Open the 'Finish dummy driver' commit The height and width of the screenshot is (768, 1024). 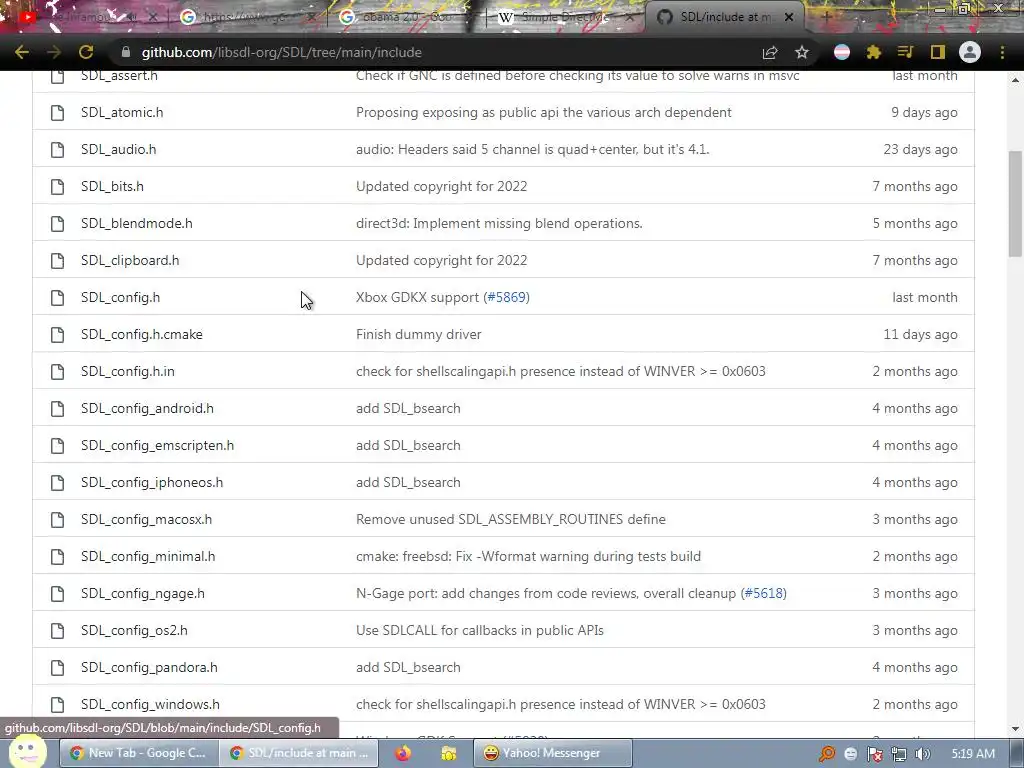(419, 334)
